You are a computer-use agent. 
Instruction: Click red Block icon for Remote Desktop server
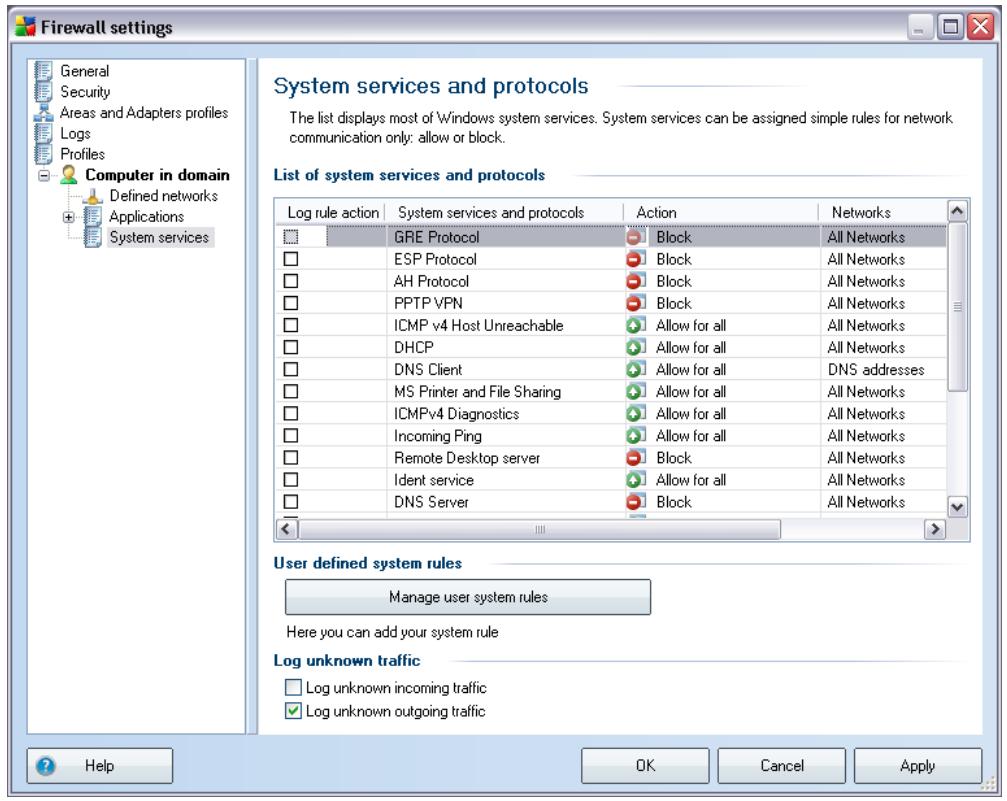(635, 458)
